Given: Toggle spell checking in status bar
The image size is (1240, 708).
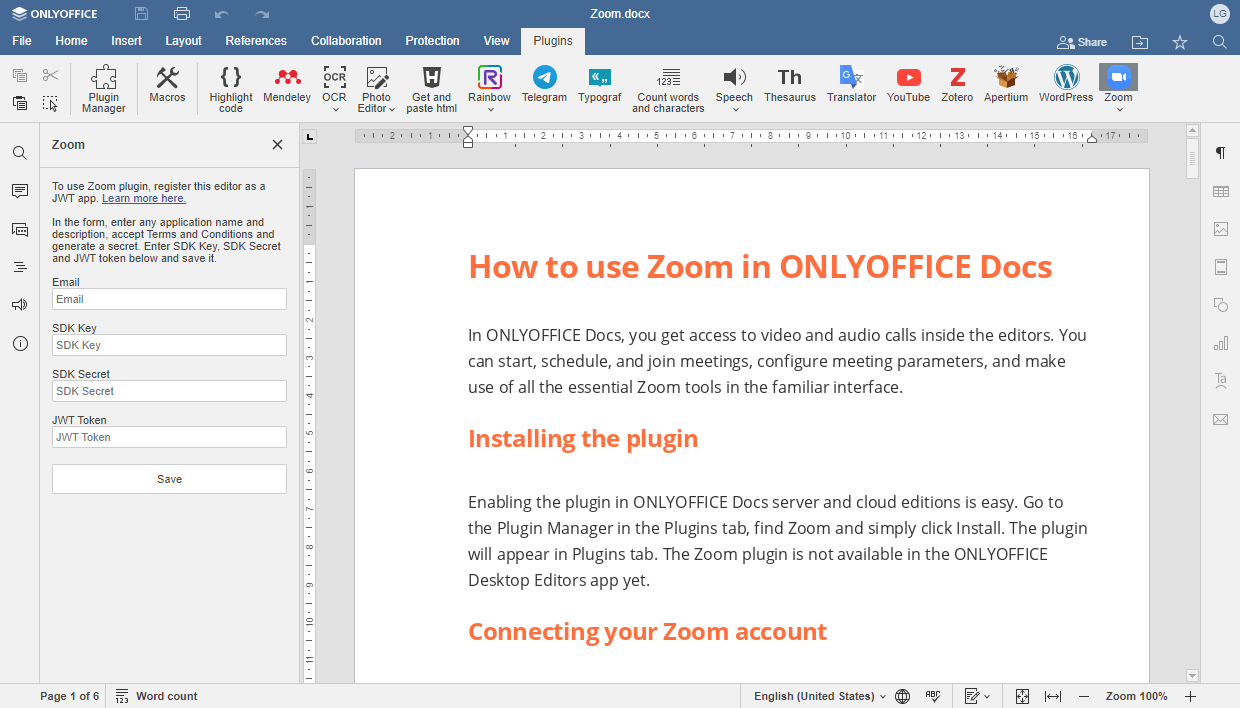Looking at the screenshot, I should [x=933, y=696].
